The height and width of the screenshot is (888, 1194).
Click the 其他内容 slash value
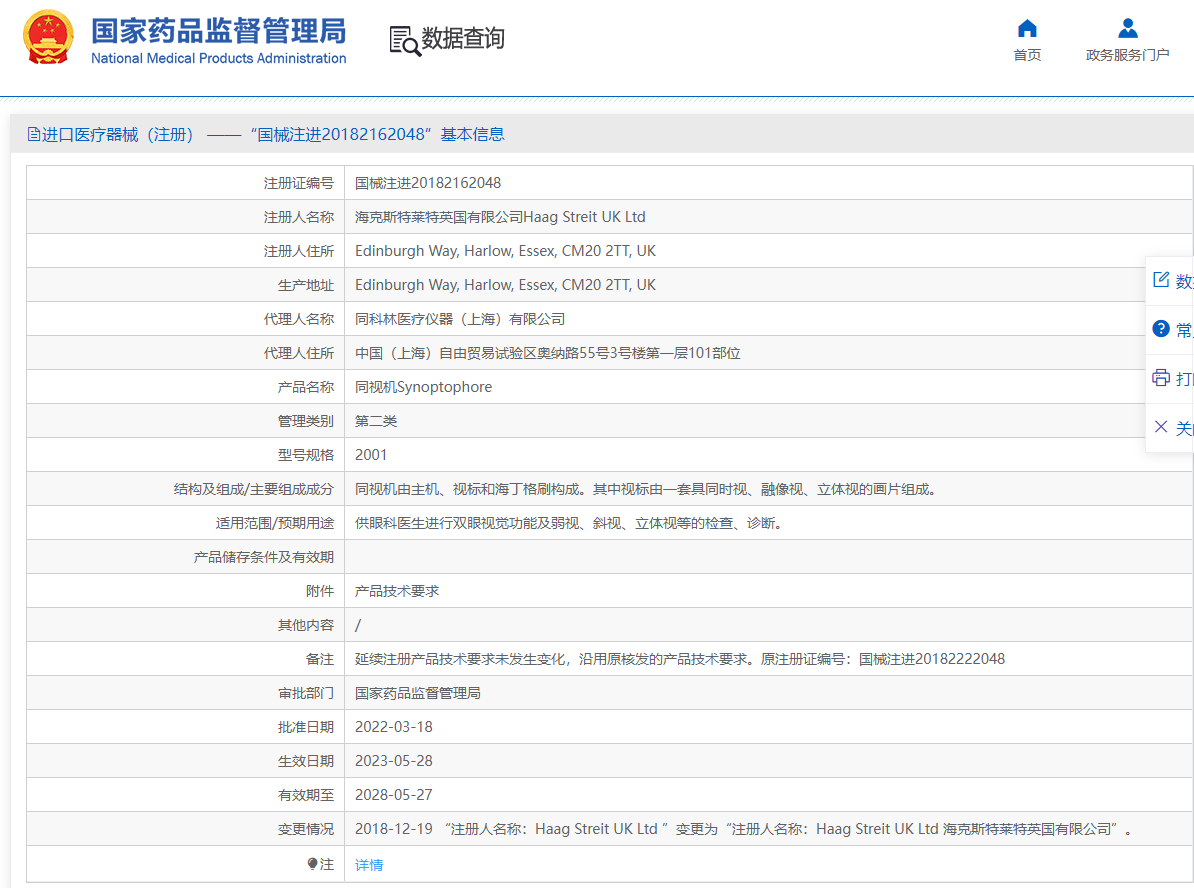tap(358, 625)
